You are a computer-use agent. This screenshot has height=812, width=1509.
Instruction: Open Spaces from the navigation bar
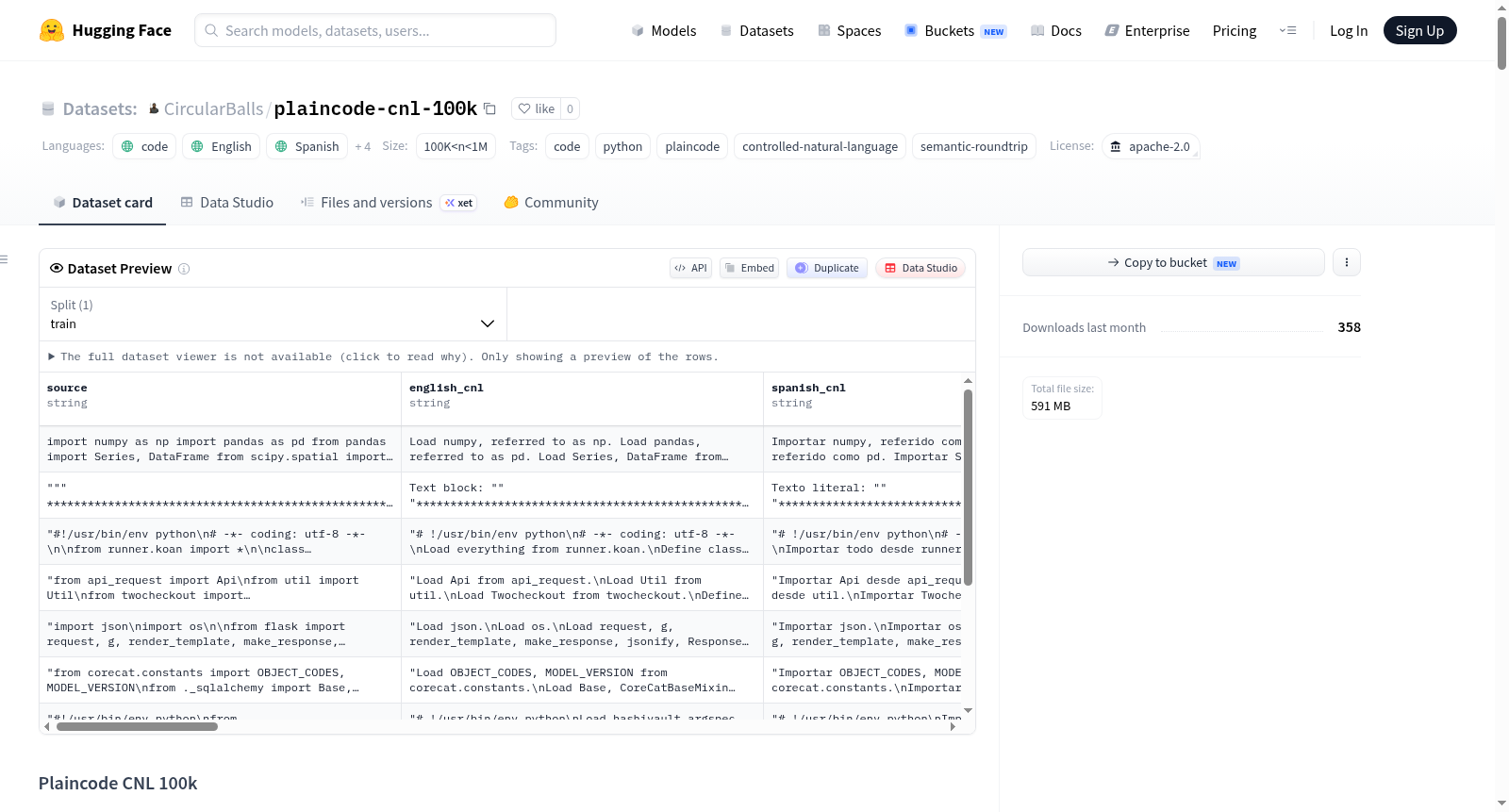tap(850, 30)
